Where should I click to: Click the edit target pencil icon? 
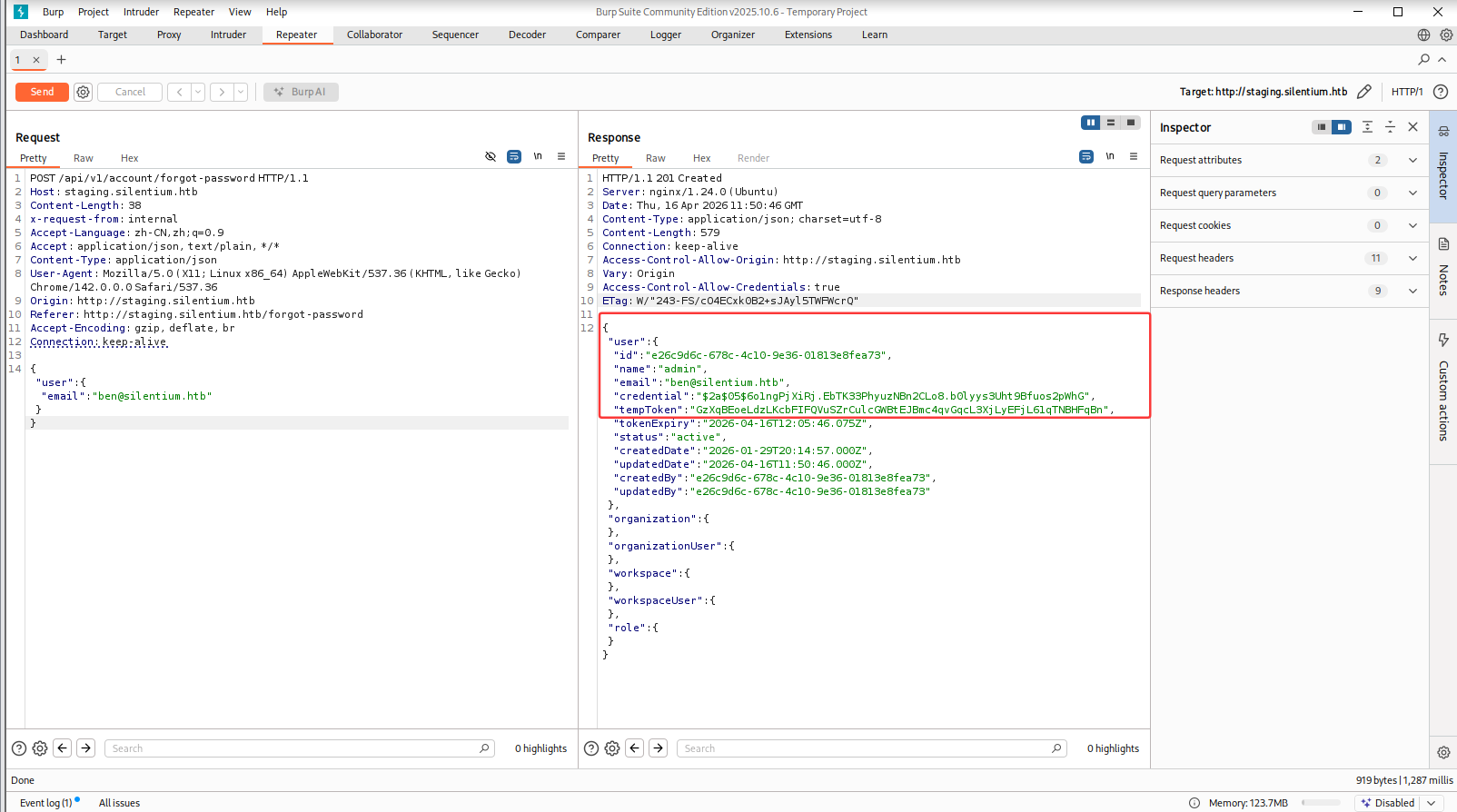[1363, 92]
